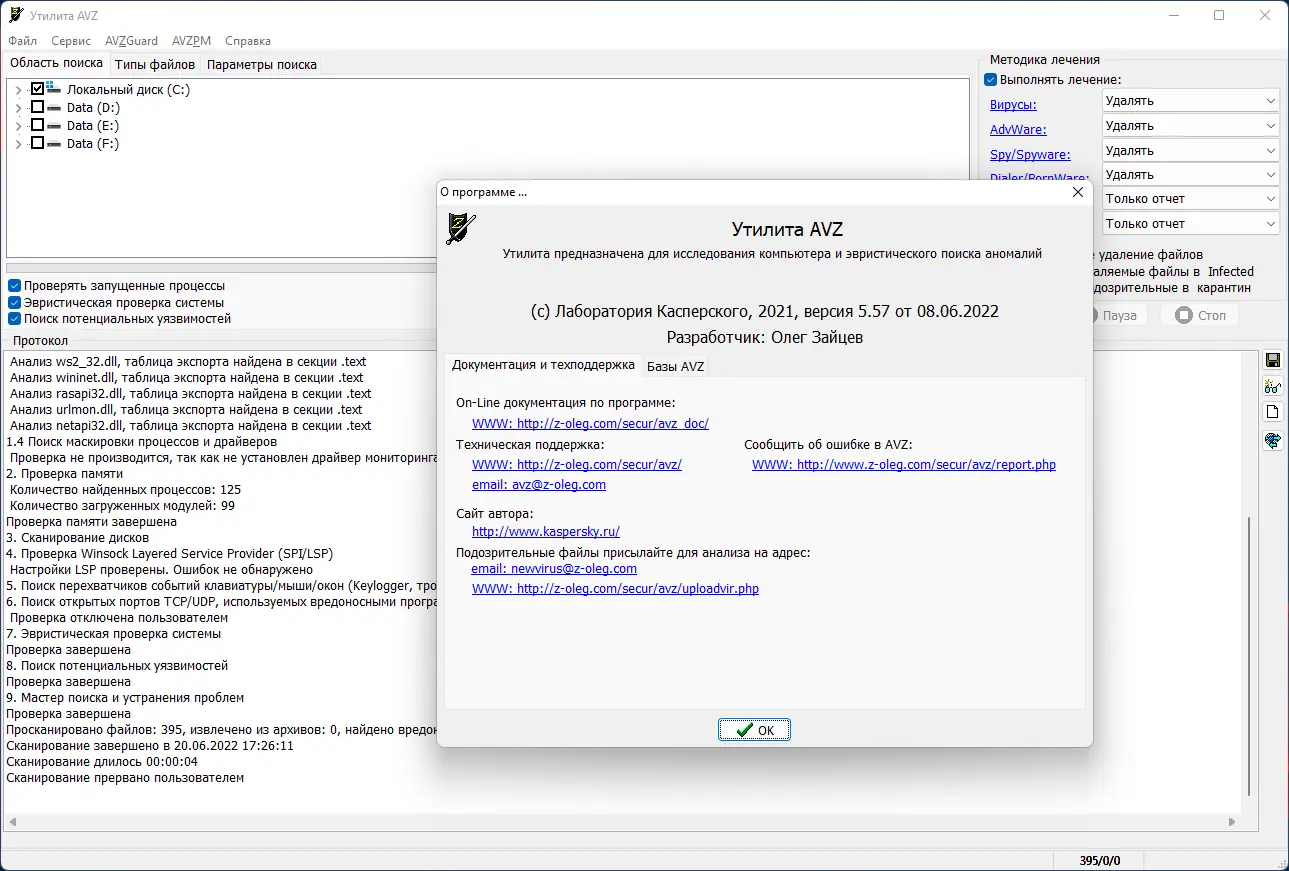Open the lower Только отчет dropdown
The height and width of the screenshot is (871, 1289).
[x=1190, y=224]
